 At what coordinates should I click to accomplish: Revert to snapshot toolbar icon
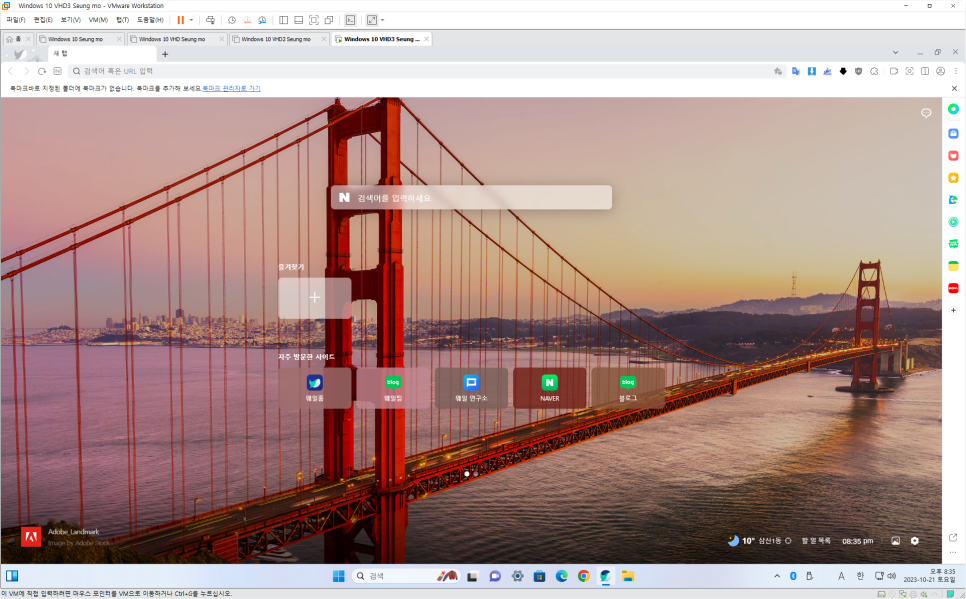tap(247, 20)
